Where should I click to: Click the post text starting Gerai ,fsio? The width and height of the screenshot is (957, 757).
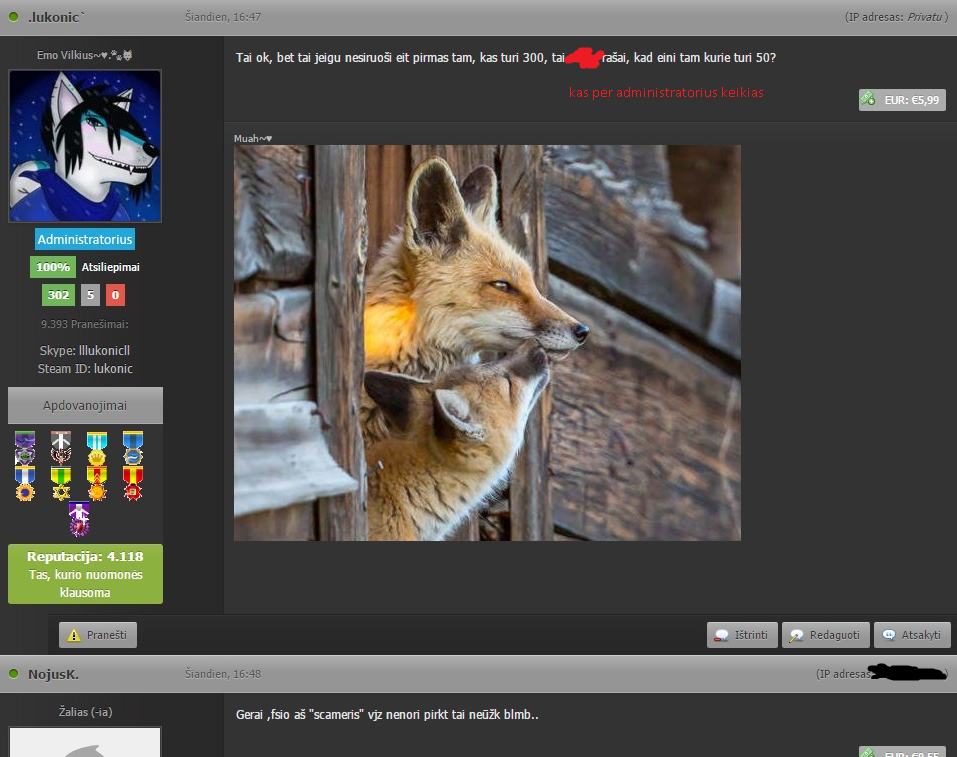[387, 714]
